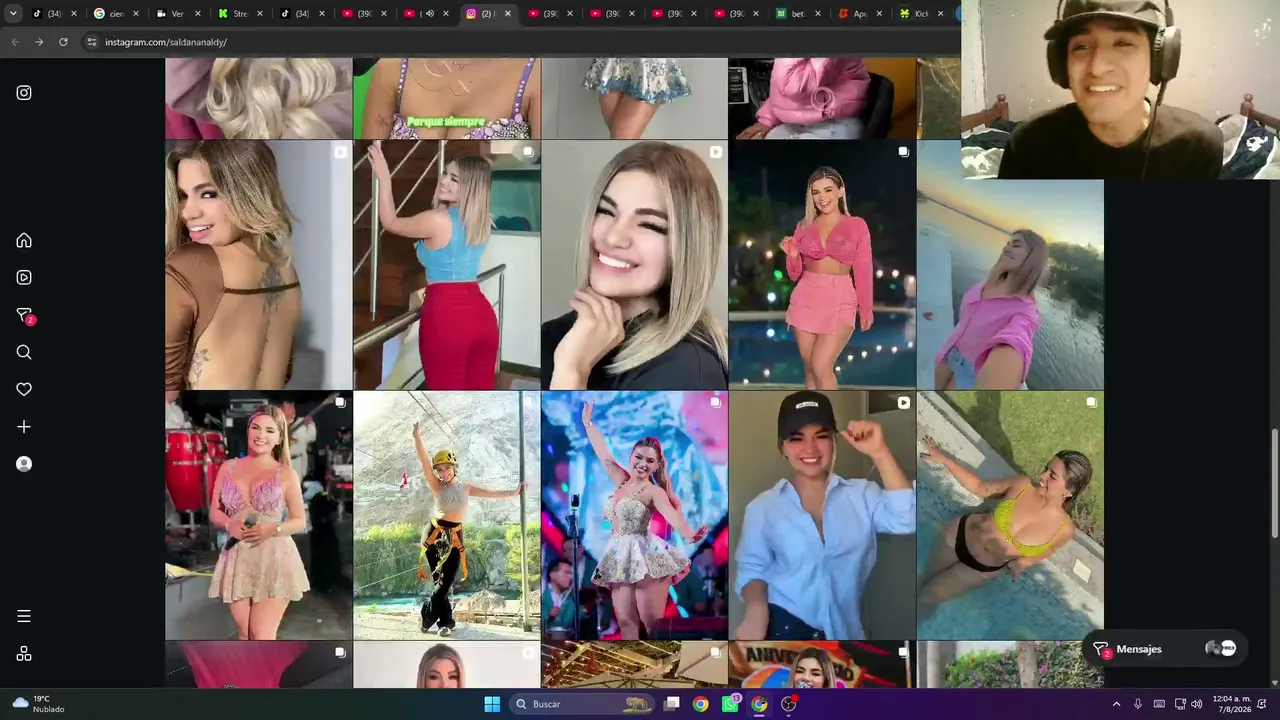Open the stage performance post in sparkly dress
The height and width of the screenshot is (720, 1280).
635,515
